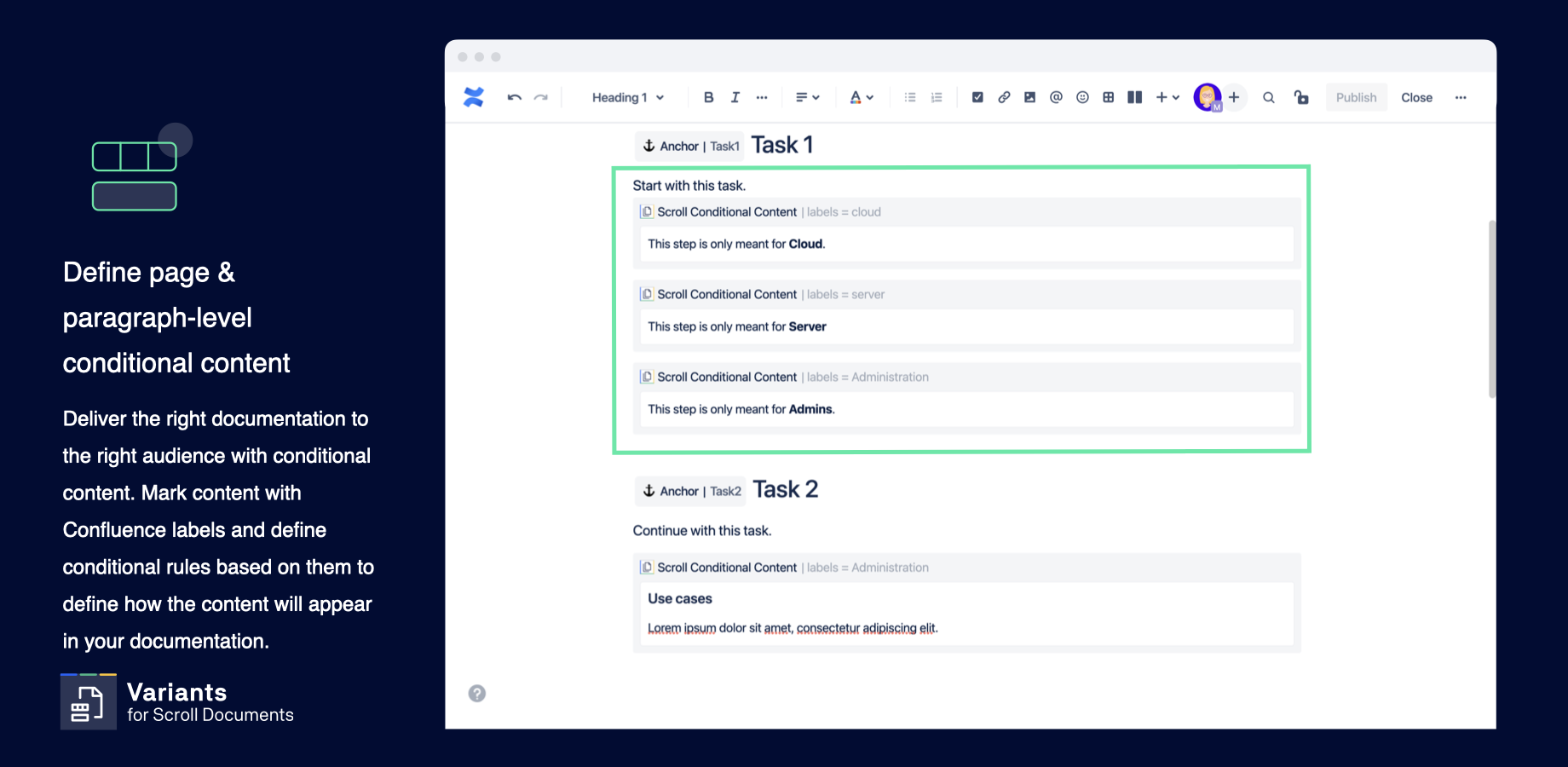Click the editor's vertical scrollbar
The width and height of the screenshot is (1568, 767).
click(x=1491, y=309)
